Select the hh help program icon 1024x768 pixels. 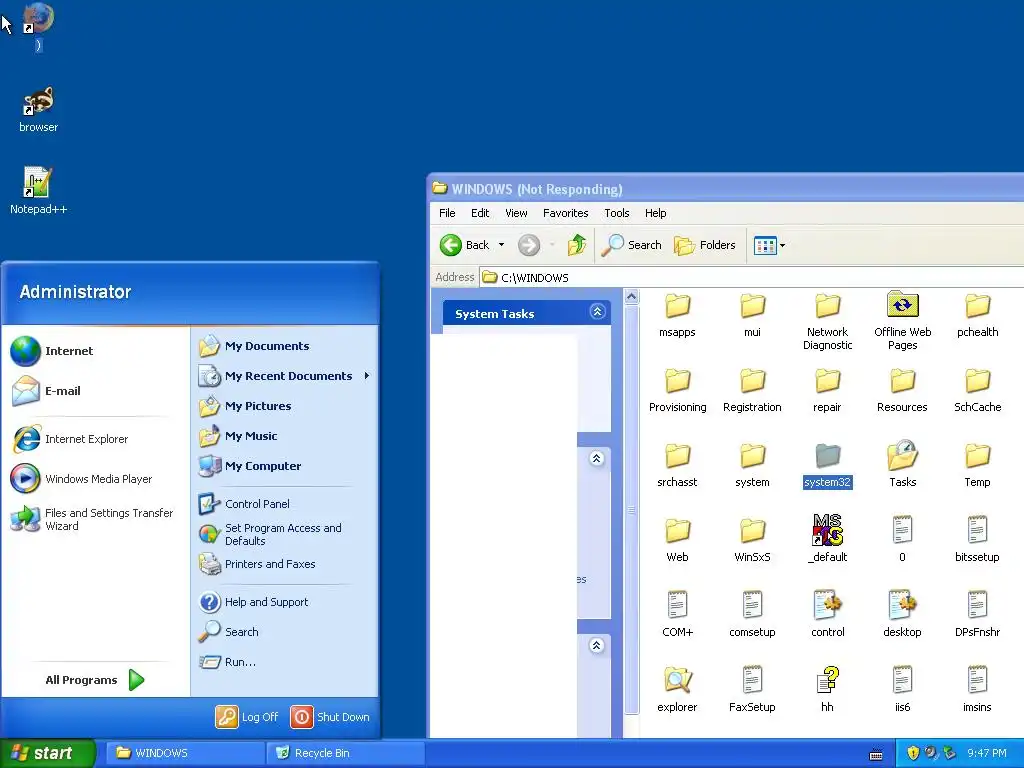[x=827, y=690]
